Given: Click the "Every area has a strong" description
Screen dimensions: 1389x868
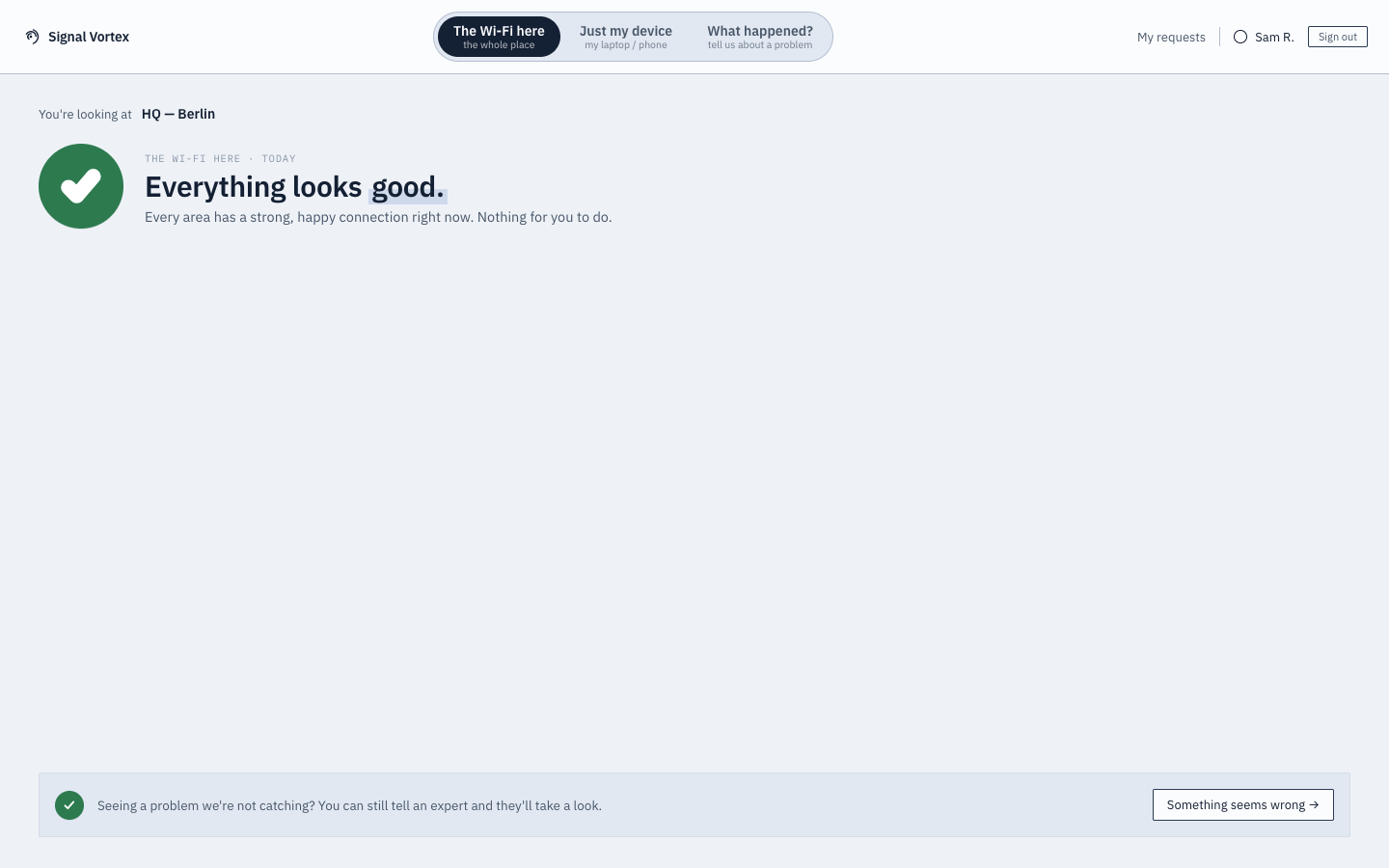Looking at the screenshot, I should tap(378, 217).
